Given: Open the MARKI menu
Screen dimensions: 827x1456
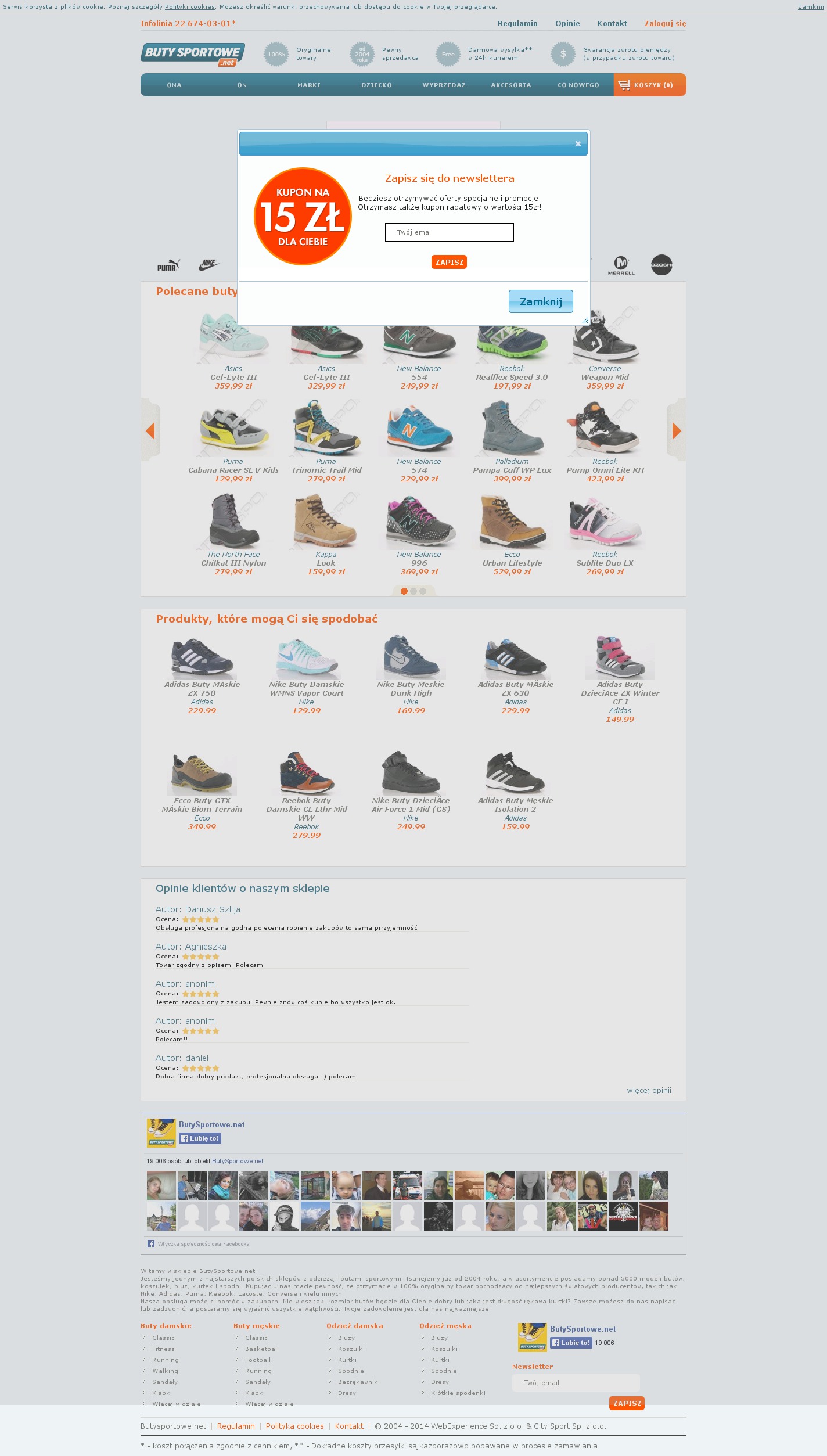Looking at the screenshot, I should pos(309,85).
